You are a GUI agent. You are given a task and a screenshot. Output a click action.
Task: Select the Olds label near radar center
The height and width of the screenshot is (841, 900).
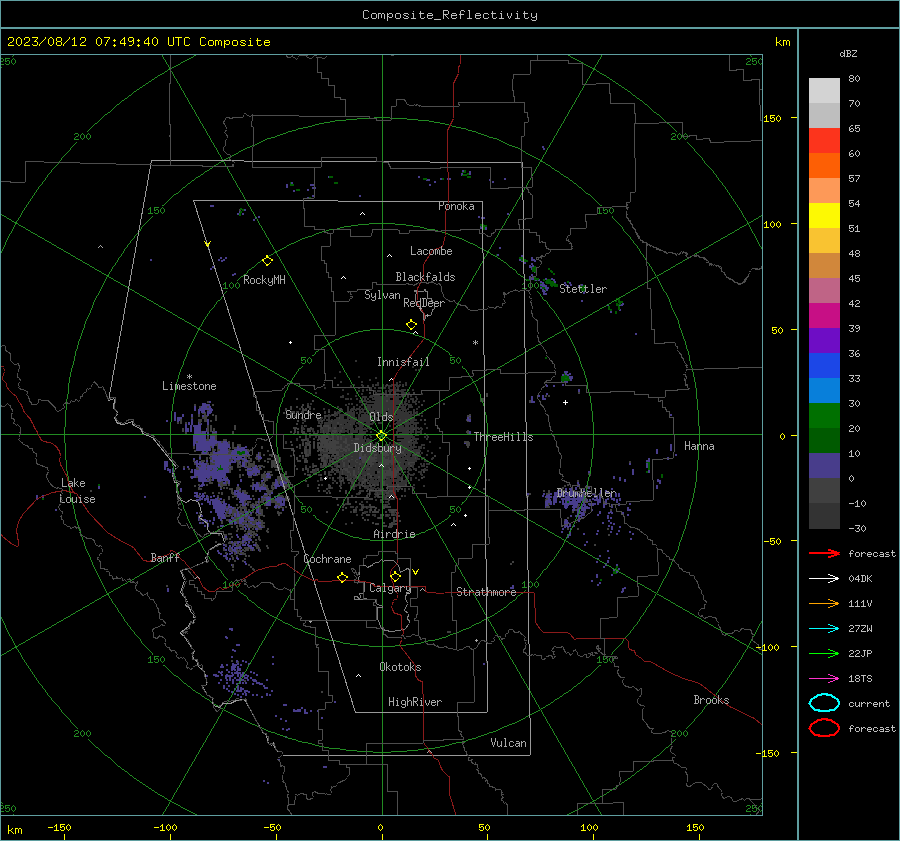click(381, 417)
